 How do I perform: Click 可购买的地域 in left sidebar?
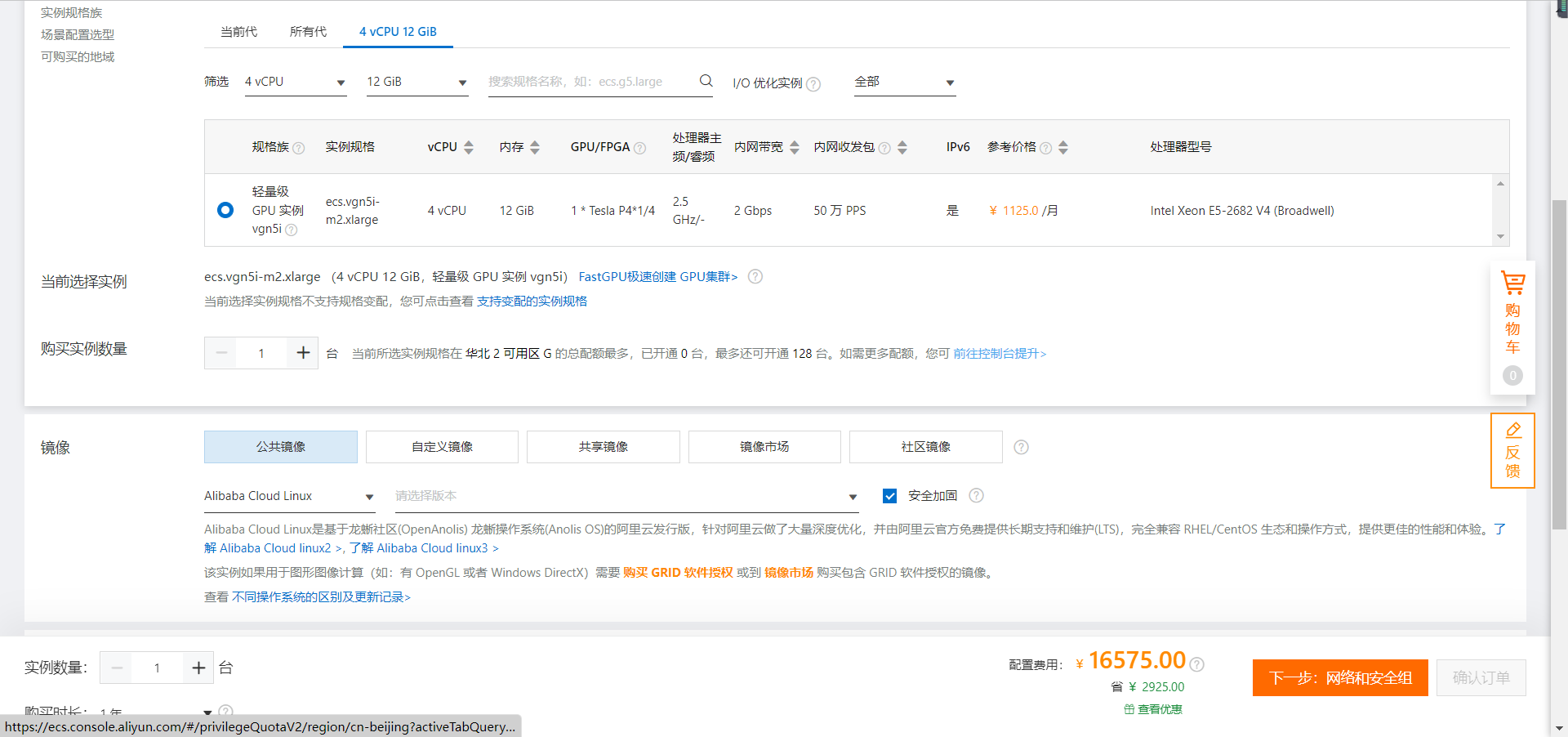pos(78,56)
